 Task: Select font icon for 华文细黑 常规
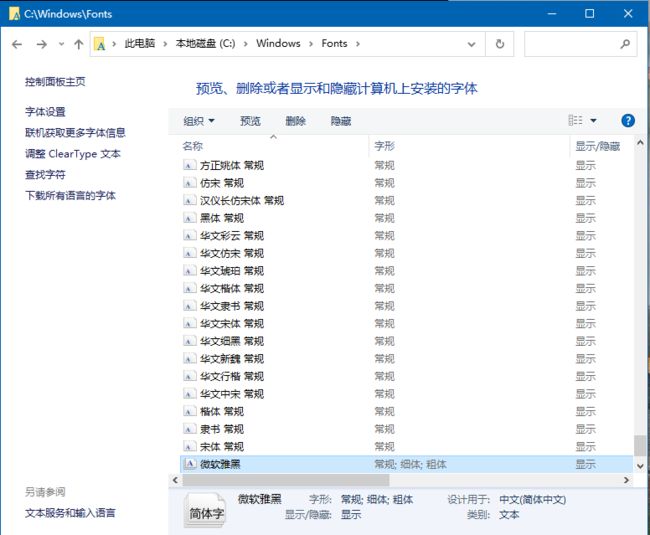click(x=189, y=341)
